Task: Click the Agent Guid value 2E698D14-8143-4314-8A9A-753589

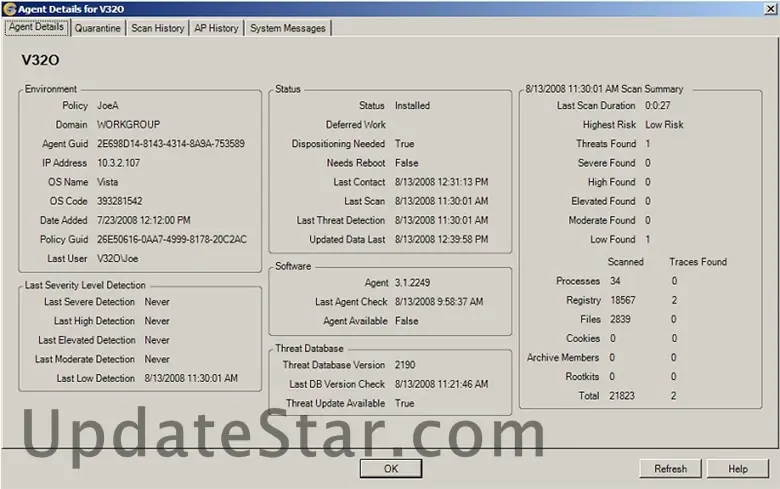Action: [171, 144]
